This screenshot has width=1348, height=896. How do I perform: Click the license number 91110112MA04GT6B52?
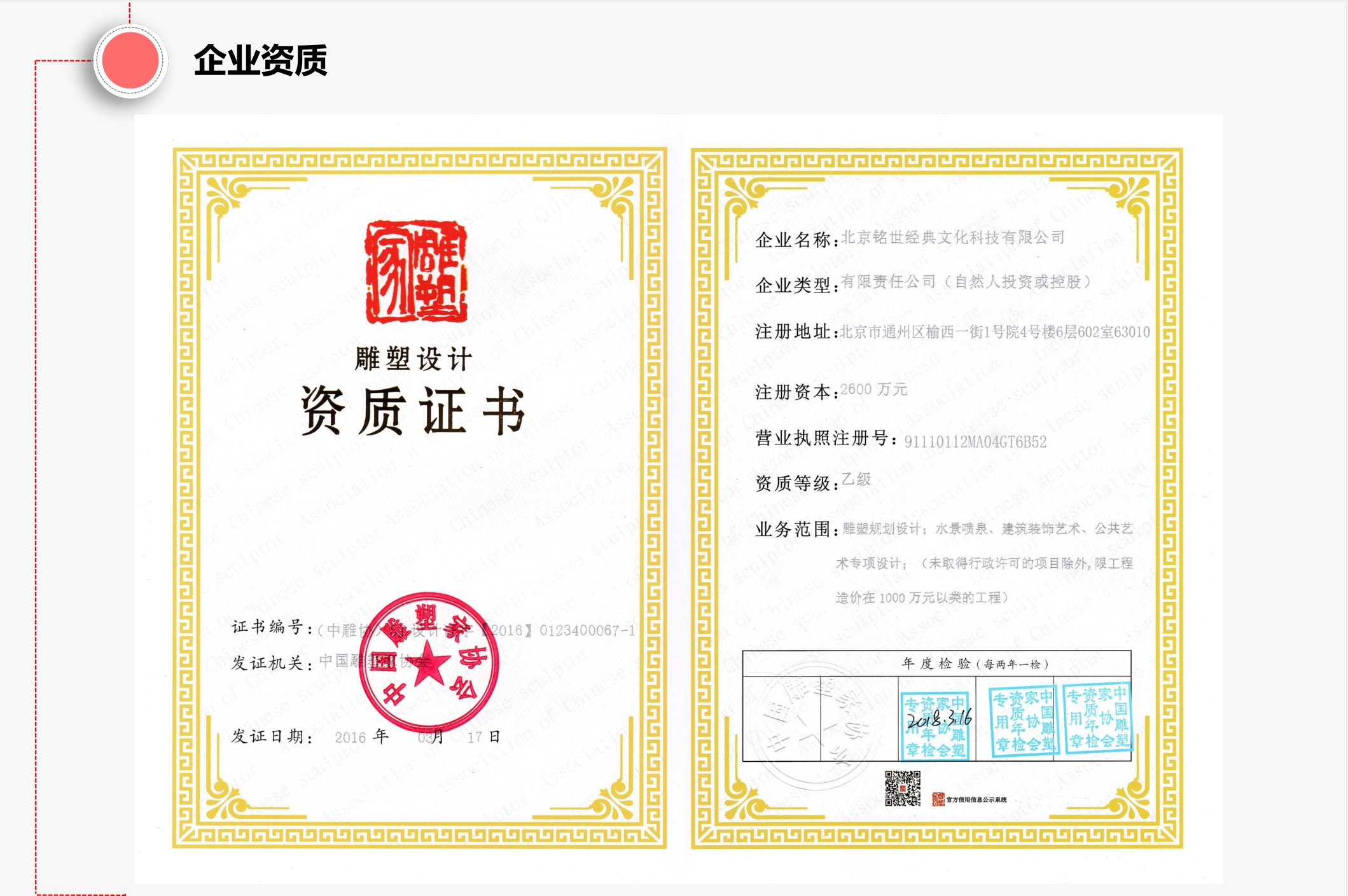point(975,442)
